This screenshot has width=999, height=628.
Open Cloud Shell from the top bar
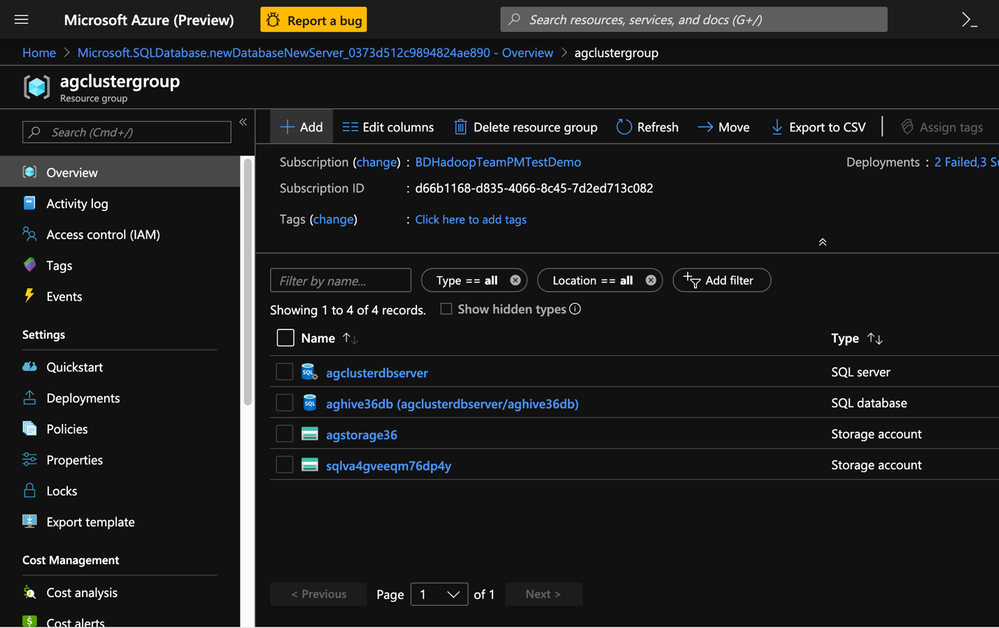(968, 20)
